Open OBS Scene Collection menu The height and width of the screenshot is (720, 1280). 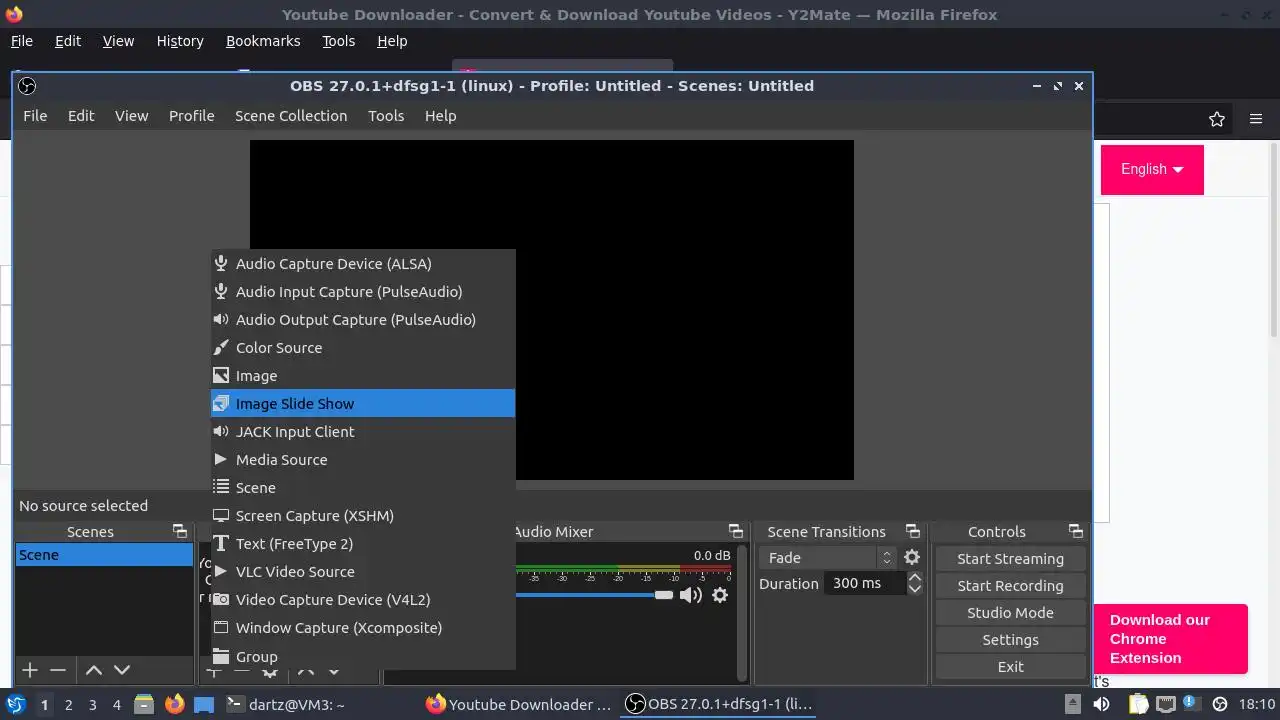[x=291, y=116]
